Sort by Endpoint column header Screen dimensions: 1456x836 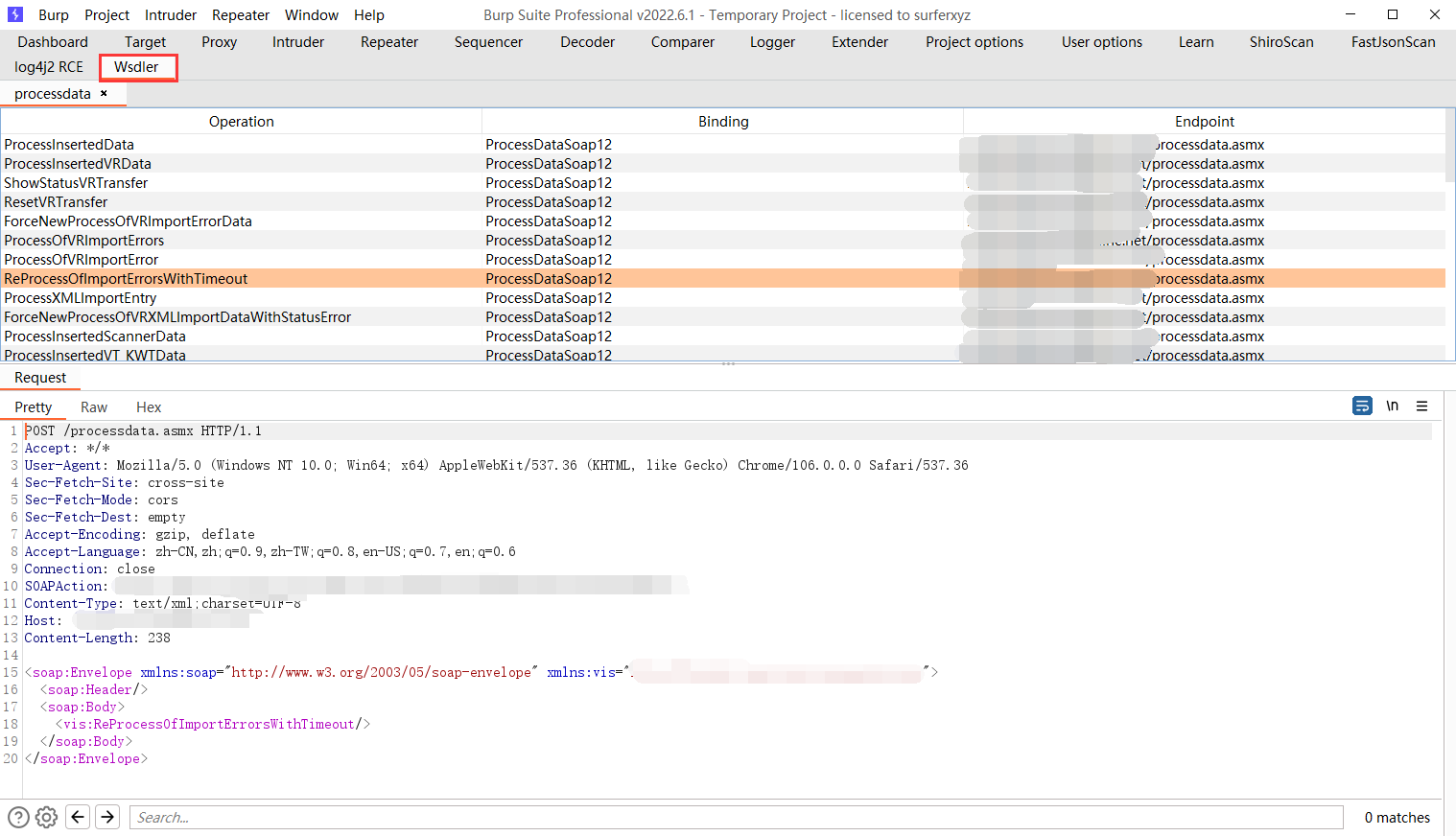pos(1205,121)
